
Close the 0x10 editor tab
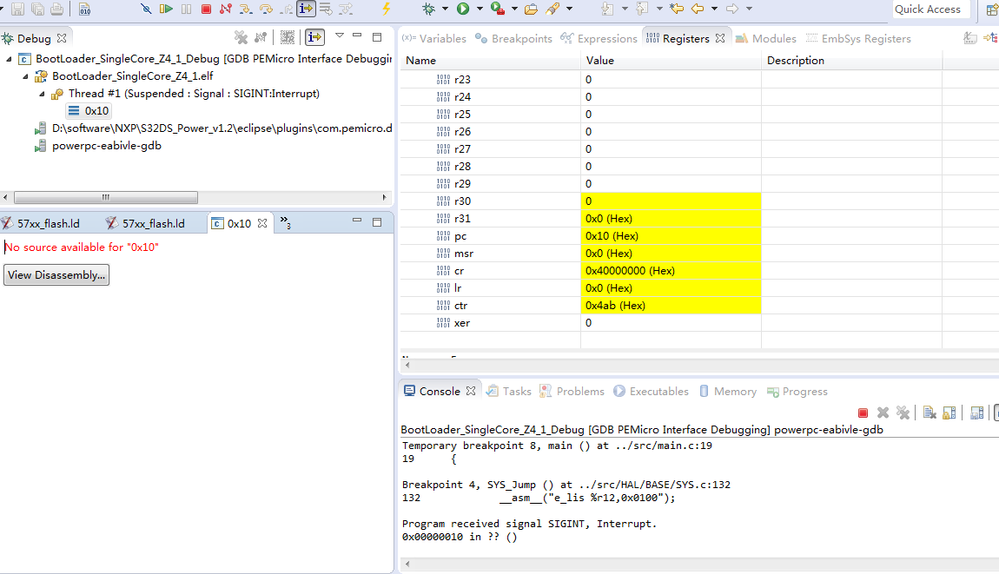tap(262, 224)
